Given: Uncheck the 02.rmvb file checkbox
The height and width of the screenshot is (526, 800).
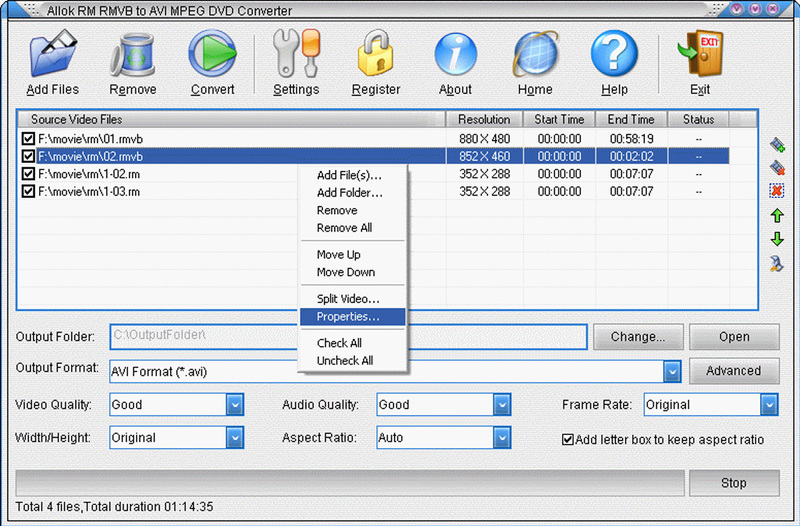Looking at the screenshot, I should tap(28, 156).
